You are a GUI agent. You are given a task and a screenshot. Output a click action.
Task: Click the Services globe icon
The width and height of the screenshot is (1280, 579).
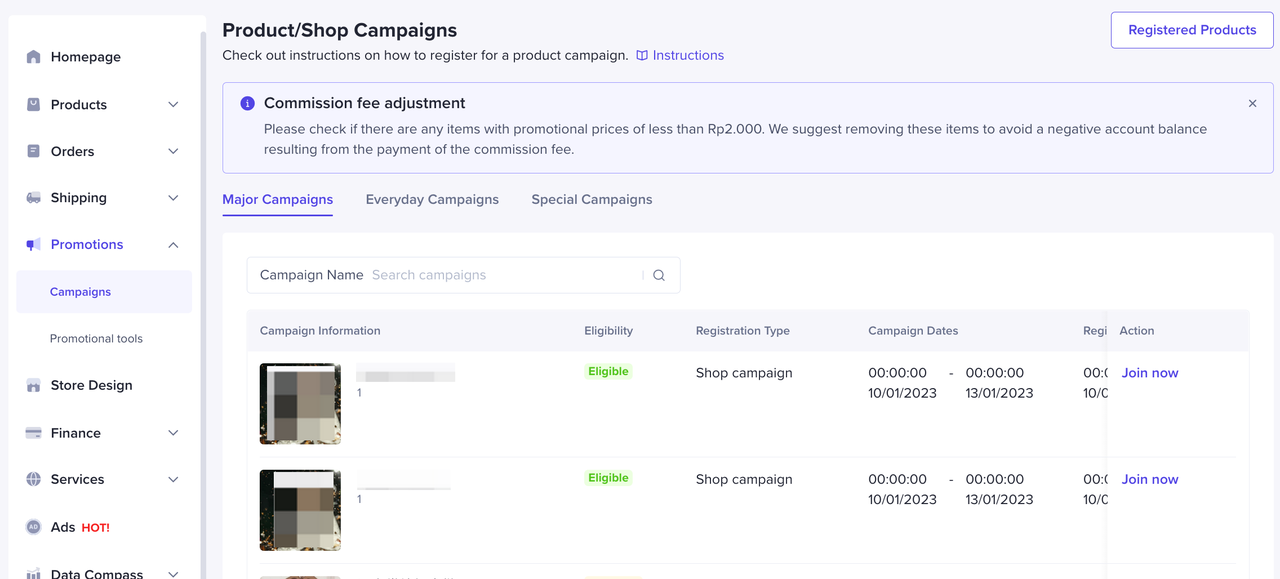[34, 479]
